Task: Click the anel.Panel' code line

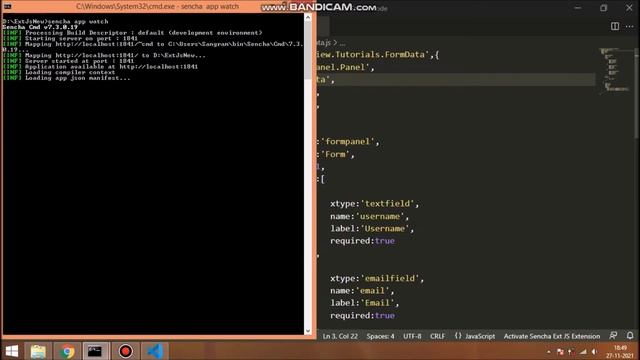Action: click(x=345, y=67)
